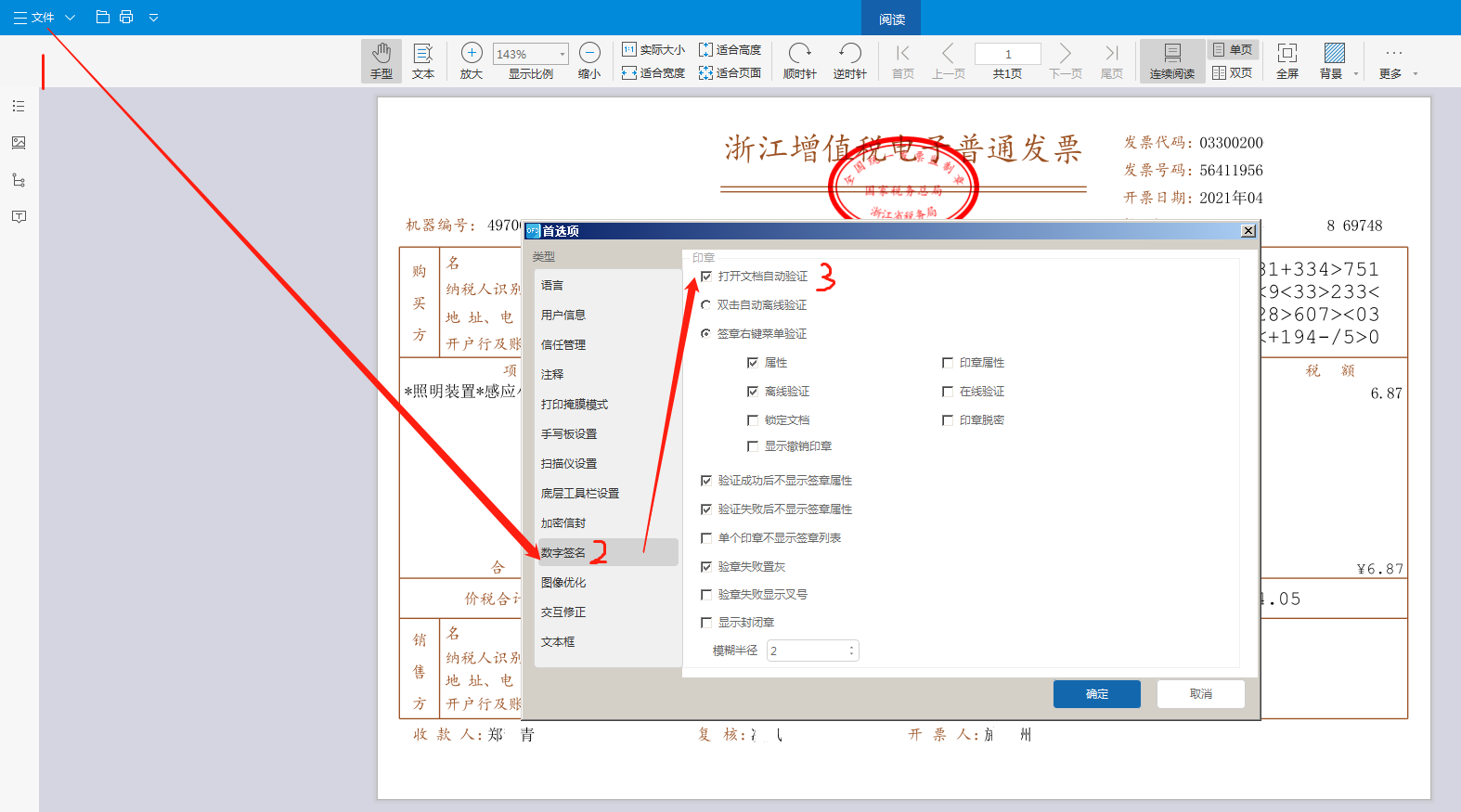Image resolution: width=1461 pixels, height=812 pixels.
Task: Expand the 更多 dropdown arrow
Action: coord(1416,73)
